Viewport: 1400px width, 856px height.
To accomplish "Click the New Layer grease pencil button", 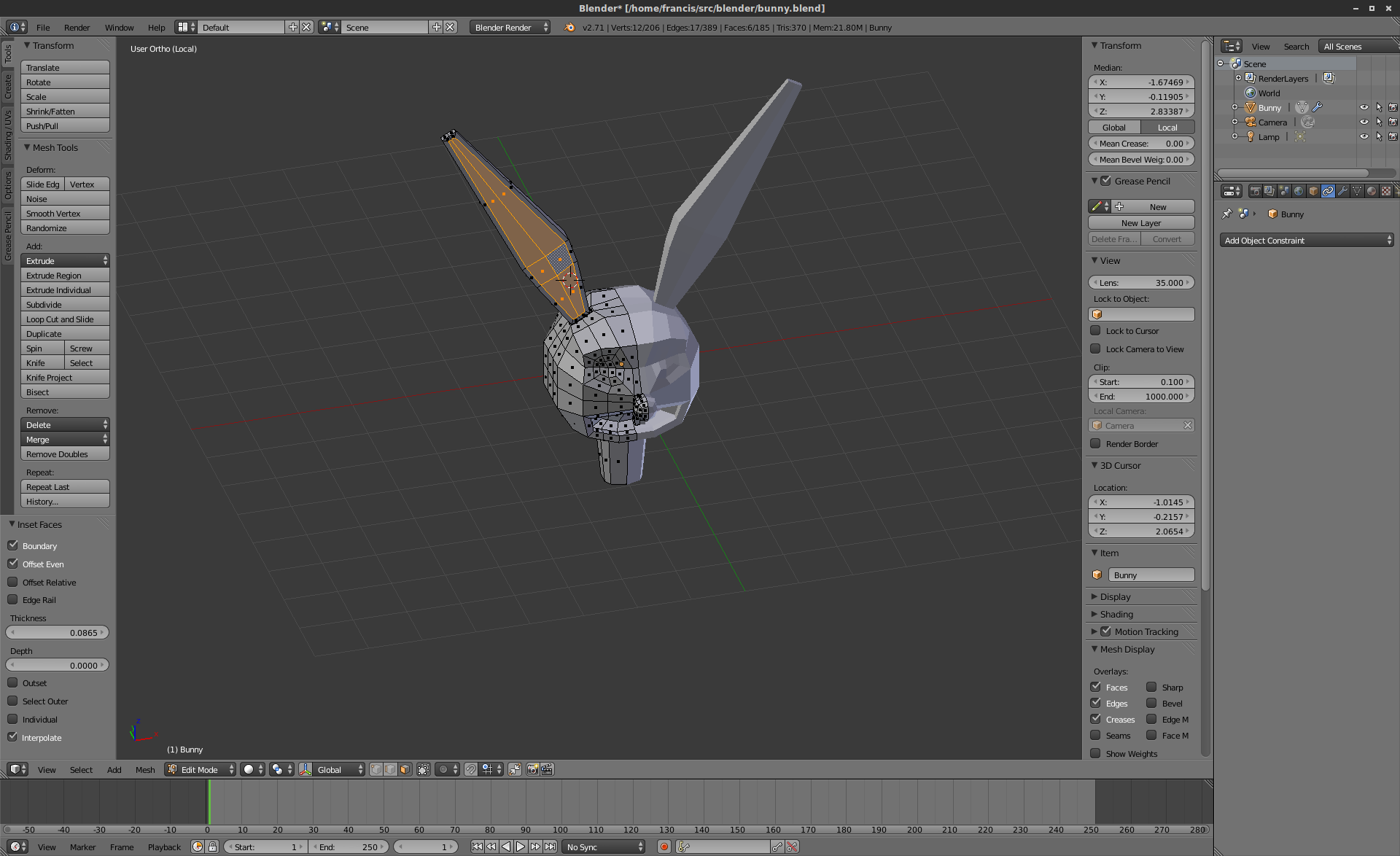I will coord(1141,222).
